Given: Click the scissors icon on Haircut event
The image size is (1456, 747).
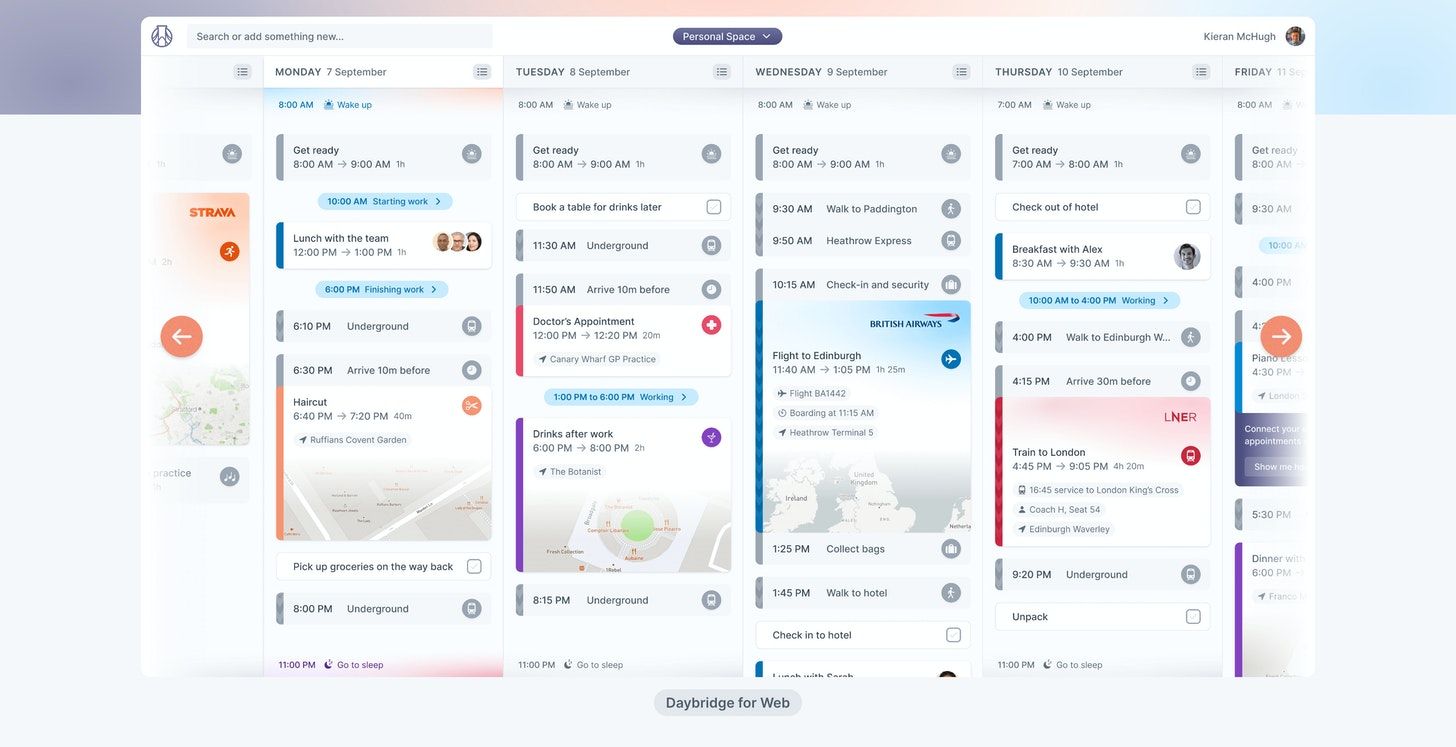Looking at the screenshot, I should click(x=472, y=405).
